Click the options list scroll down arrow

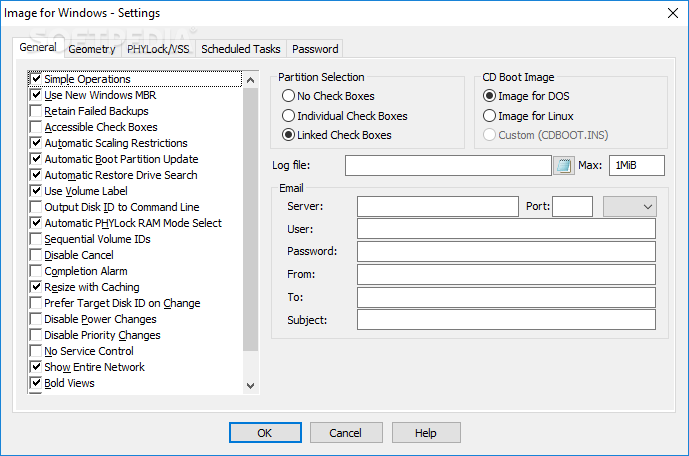[250, 386]
